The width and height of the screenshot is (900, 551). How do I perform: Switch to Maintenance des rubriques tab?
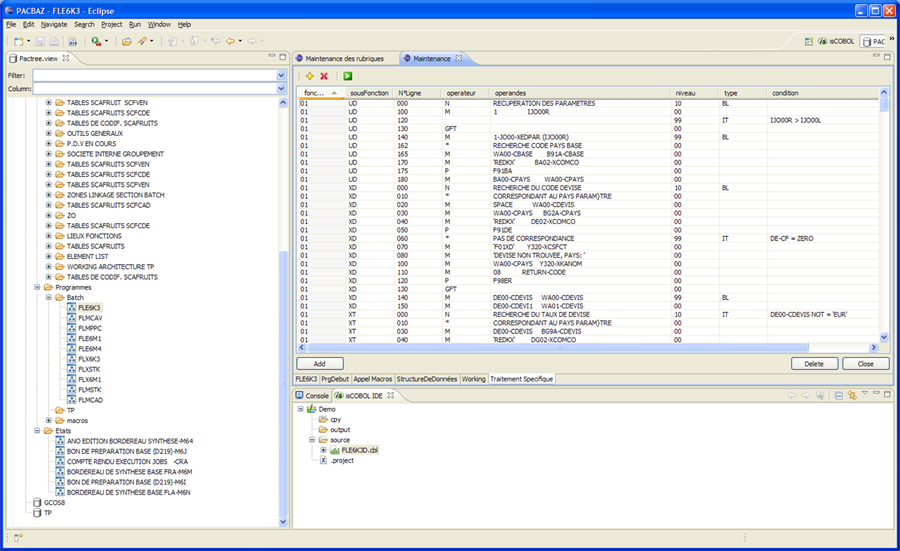pyautogui.click(x=344, y=58)
